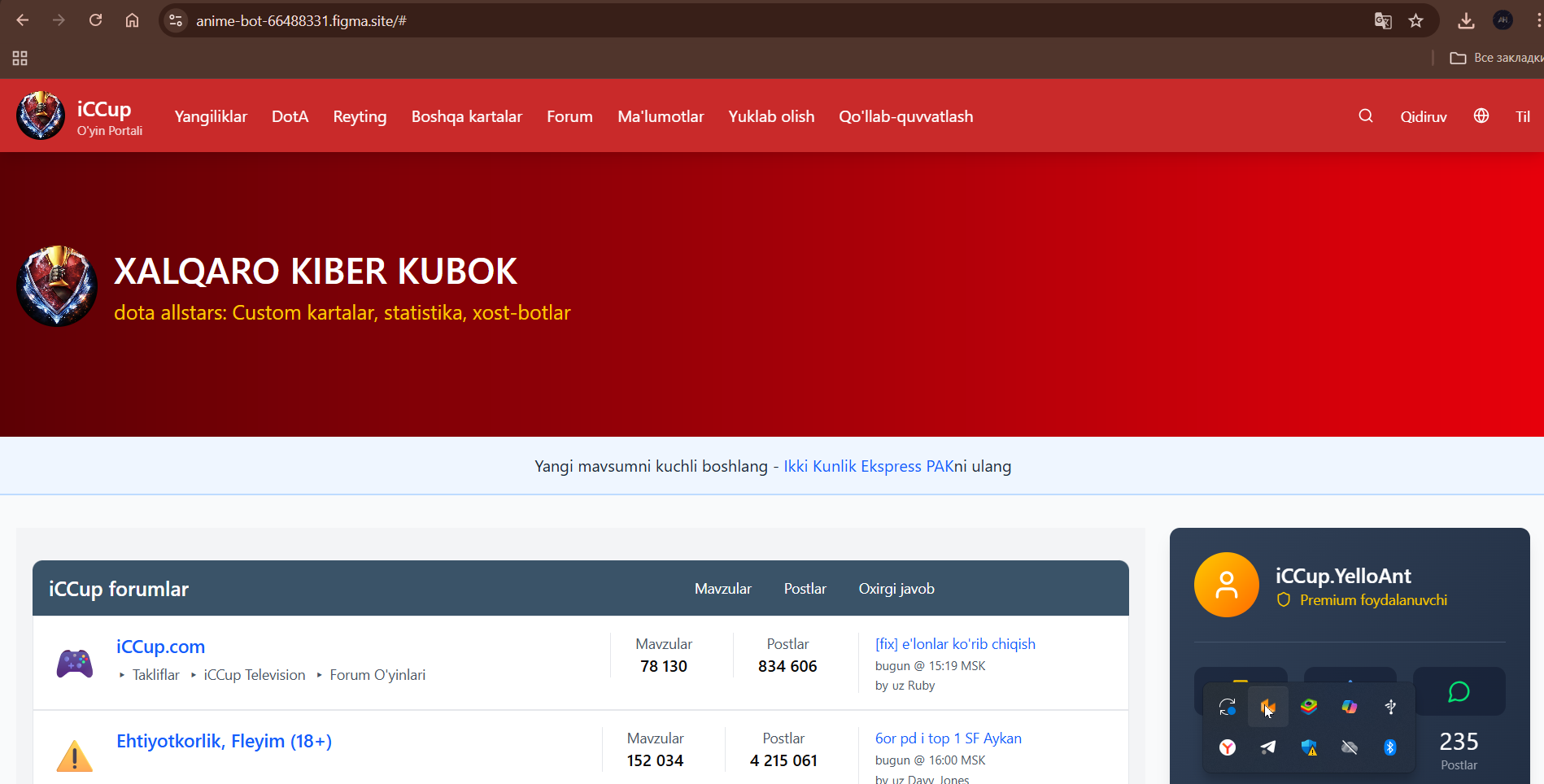Open the Qo'llab-quvvatlash menu item
Viewport: 1544px width, 784px height.
(x=906, y=116)
